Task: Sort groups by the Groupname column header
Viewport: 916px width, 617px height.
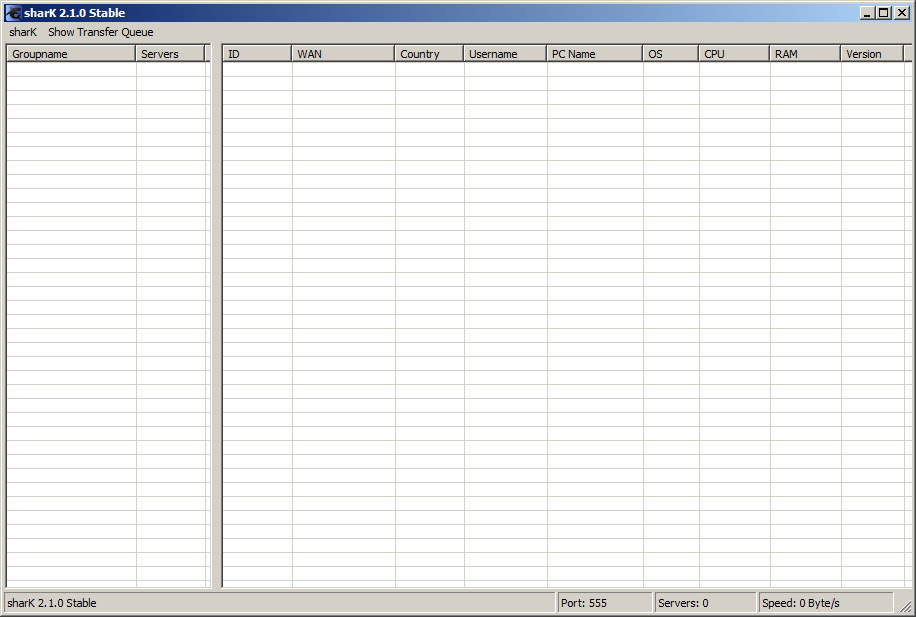Action: pos(70,54)
